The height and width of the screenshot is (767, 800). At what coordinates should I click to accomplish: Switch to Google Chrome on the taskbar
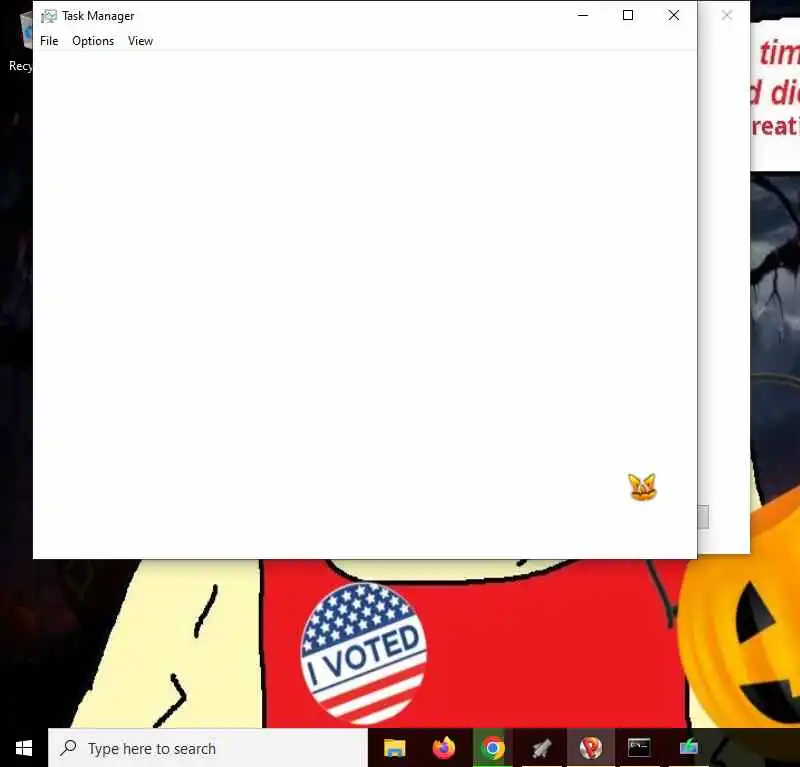[x=492, y=748]
